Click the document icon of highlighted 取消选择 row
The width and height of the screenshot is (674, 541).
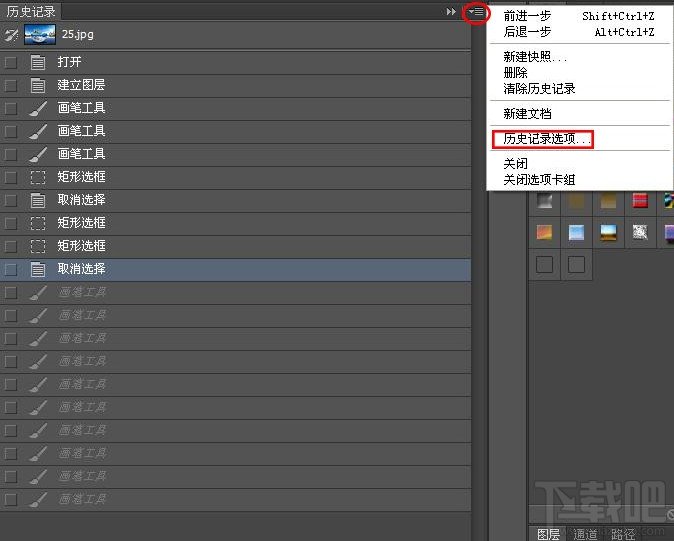click(38, 269)
